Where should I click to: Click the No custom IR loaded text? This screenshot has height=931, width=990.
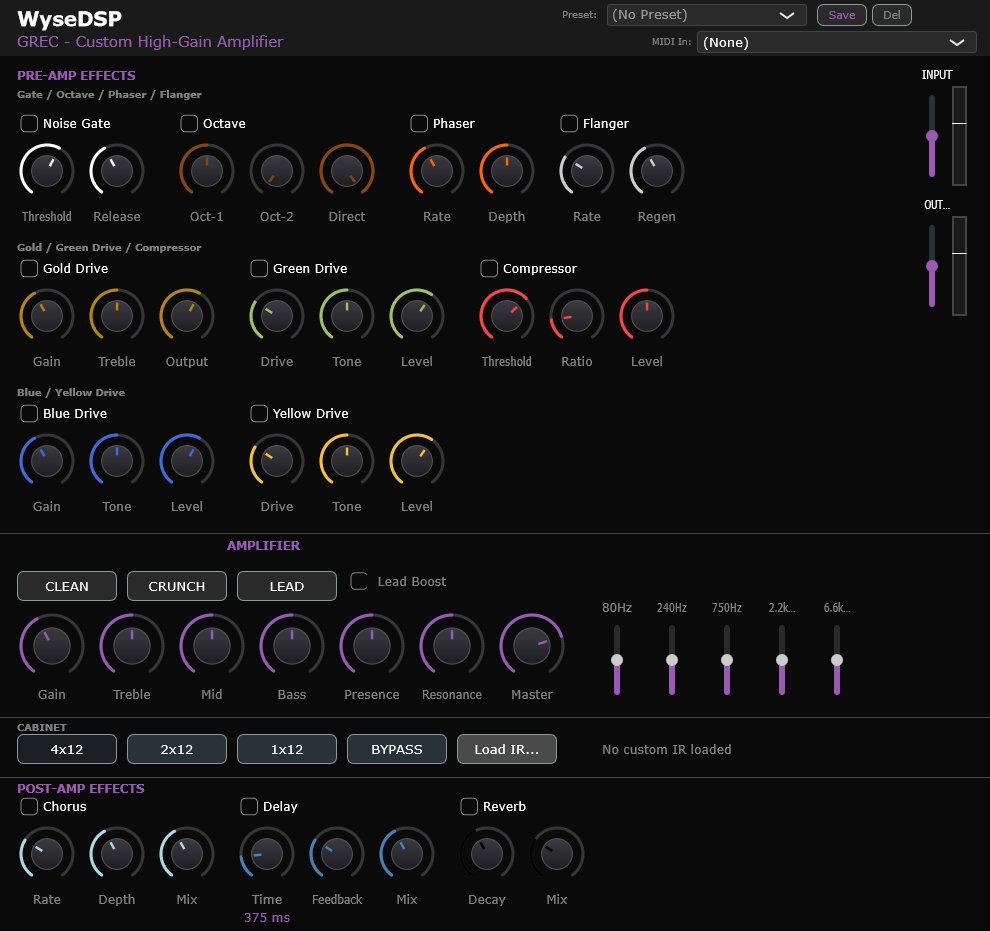point(667,749)
